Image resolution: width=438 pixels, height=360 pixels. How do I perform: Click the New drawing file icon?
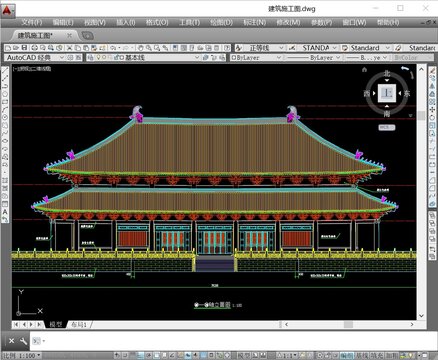click(x=8, y=48)
